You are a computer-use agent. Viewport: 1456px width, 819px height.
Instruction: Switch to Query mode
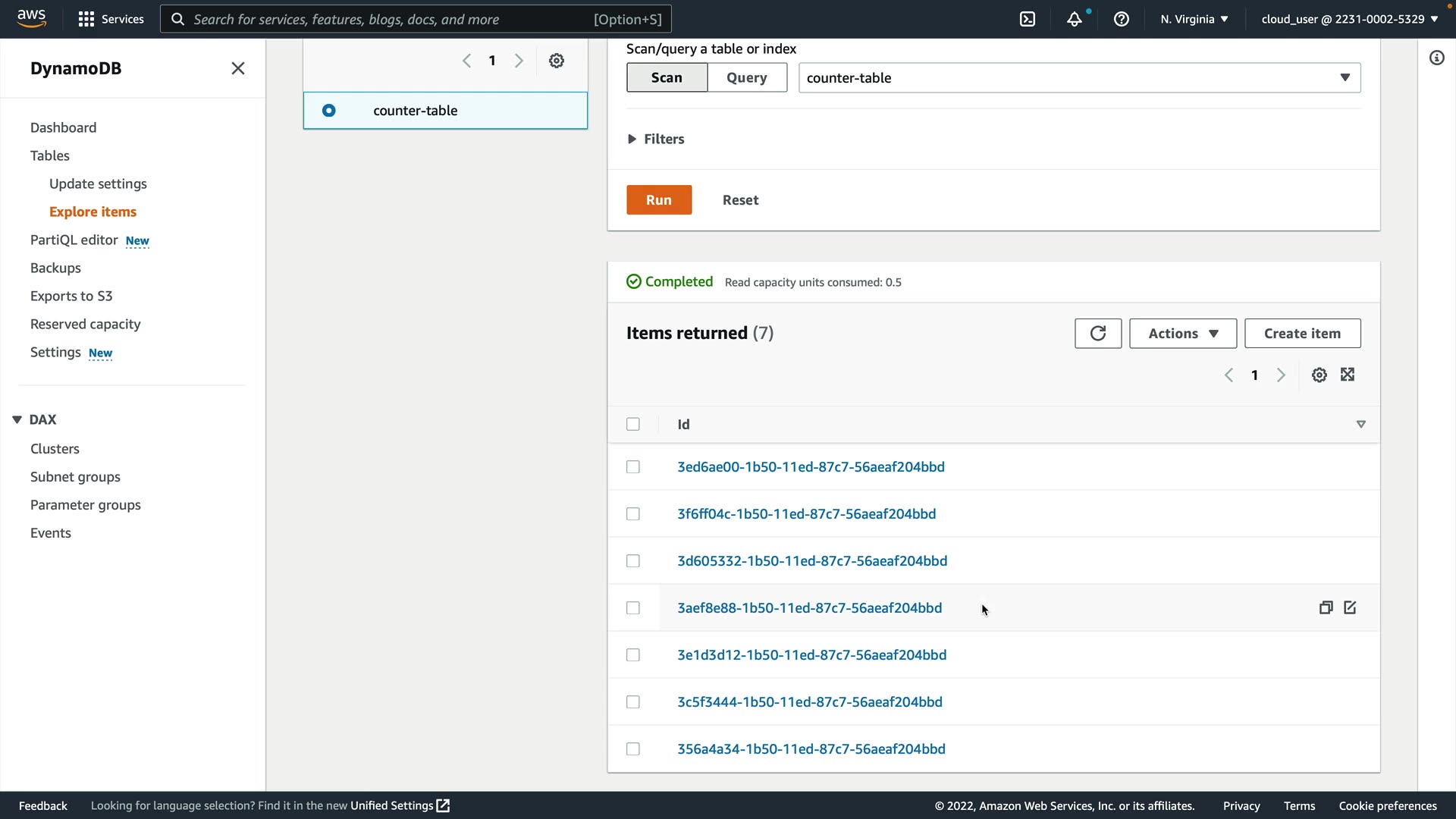point(746,78)
